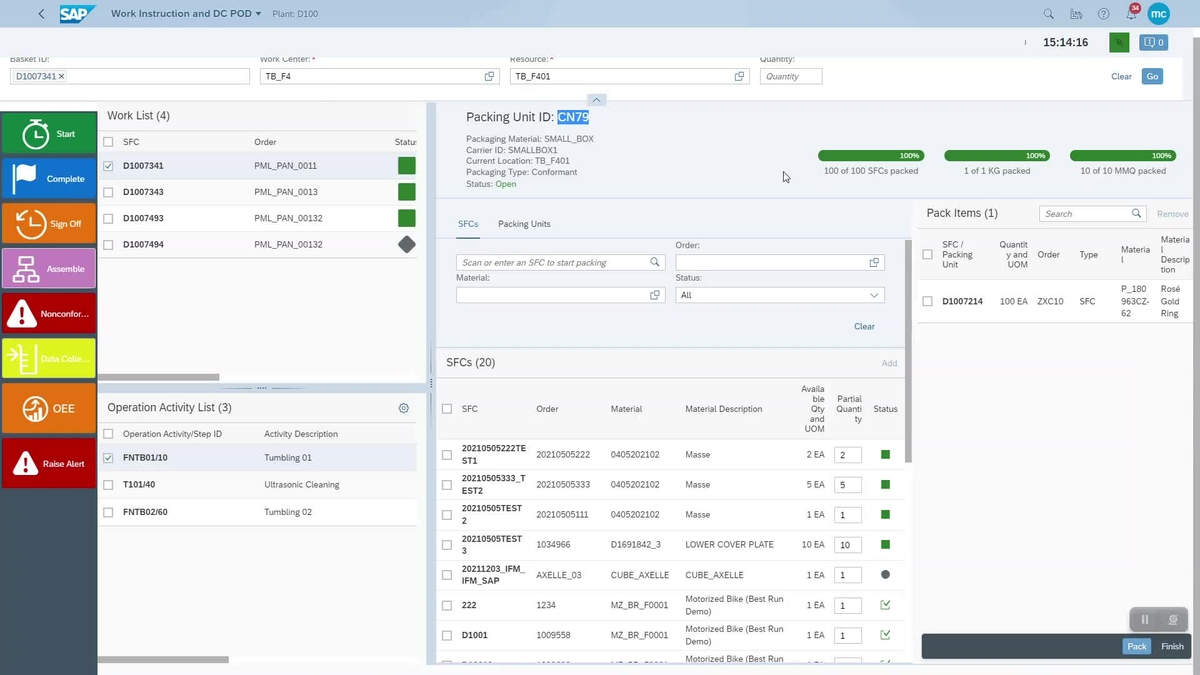The width and height of the screenshot is (1200, 675).
Task: Open the search icon in header
Action: coord(1049,14)
